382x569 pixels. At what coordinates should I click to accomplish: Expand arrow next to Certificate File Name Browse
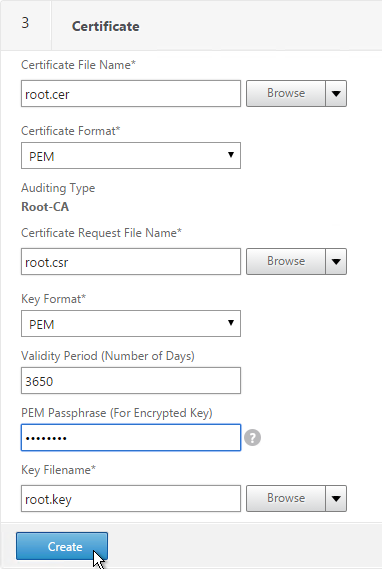336,94
